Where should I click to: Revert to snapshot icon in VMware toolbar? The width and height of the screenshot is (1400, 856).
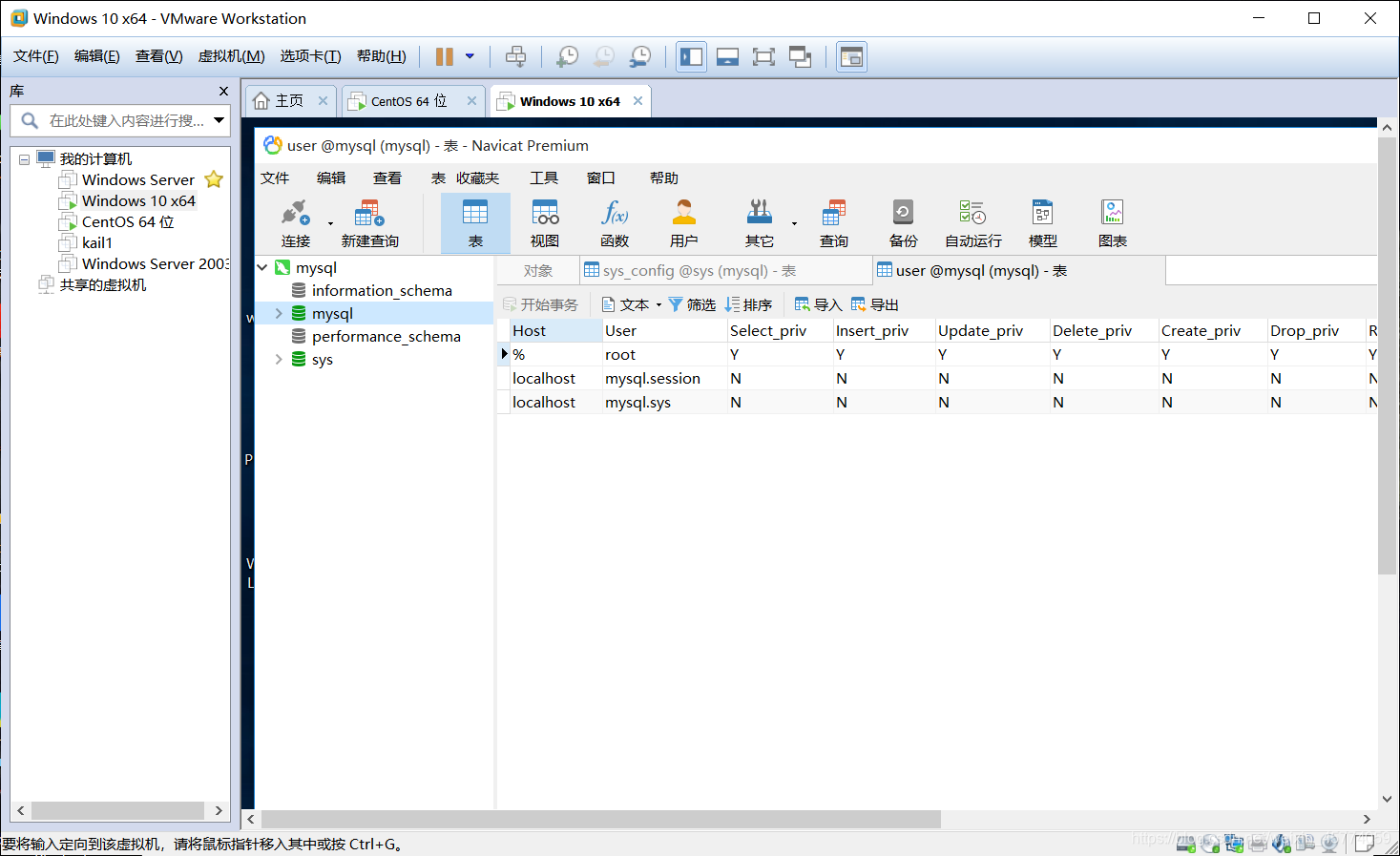[x=604, y=56]
